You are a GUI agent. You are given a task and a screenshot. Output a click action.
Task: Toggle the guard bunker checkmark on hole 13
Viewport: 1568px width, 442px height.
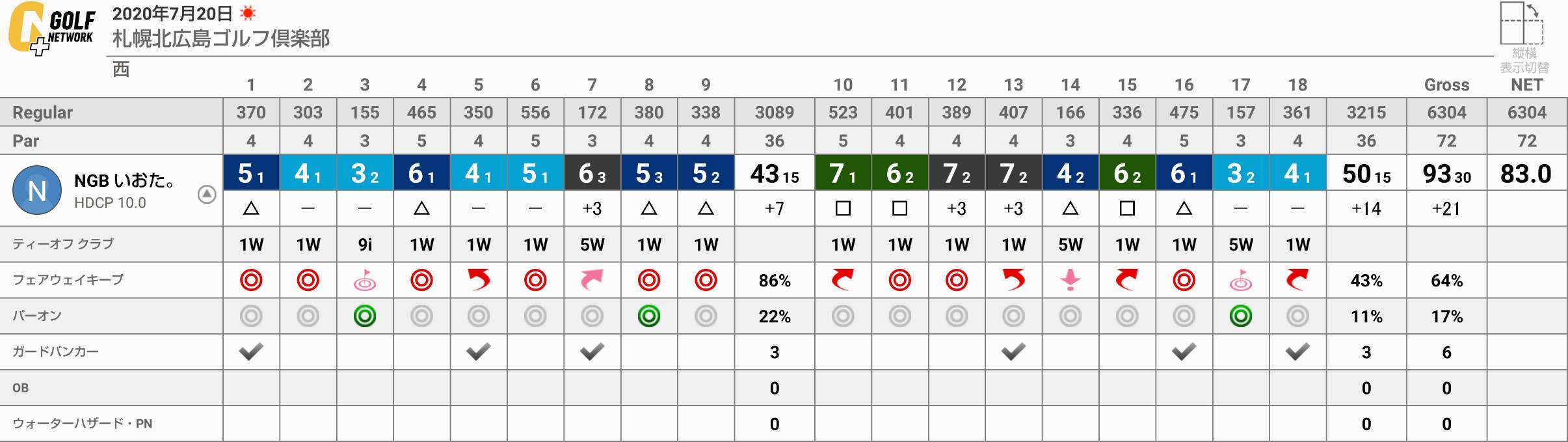tap(1013, 352)
